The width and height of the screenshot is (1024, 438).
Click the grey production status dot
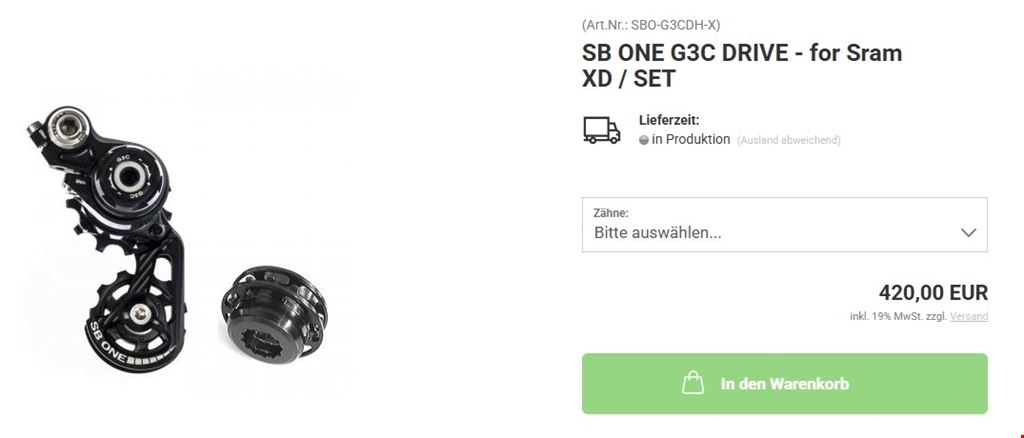[644, 140]
